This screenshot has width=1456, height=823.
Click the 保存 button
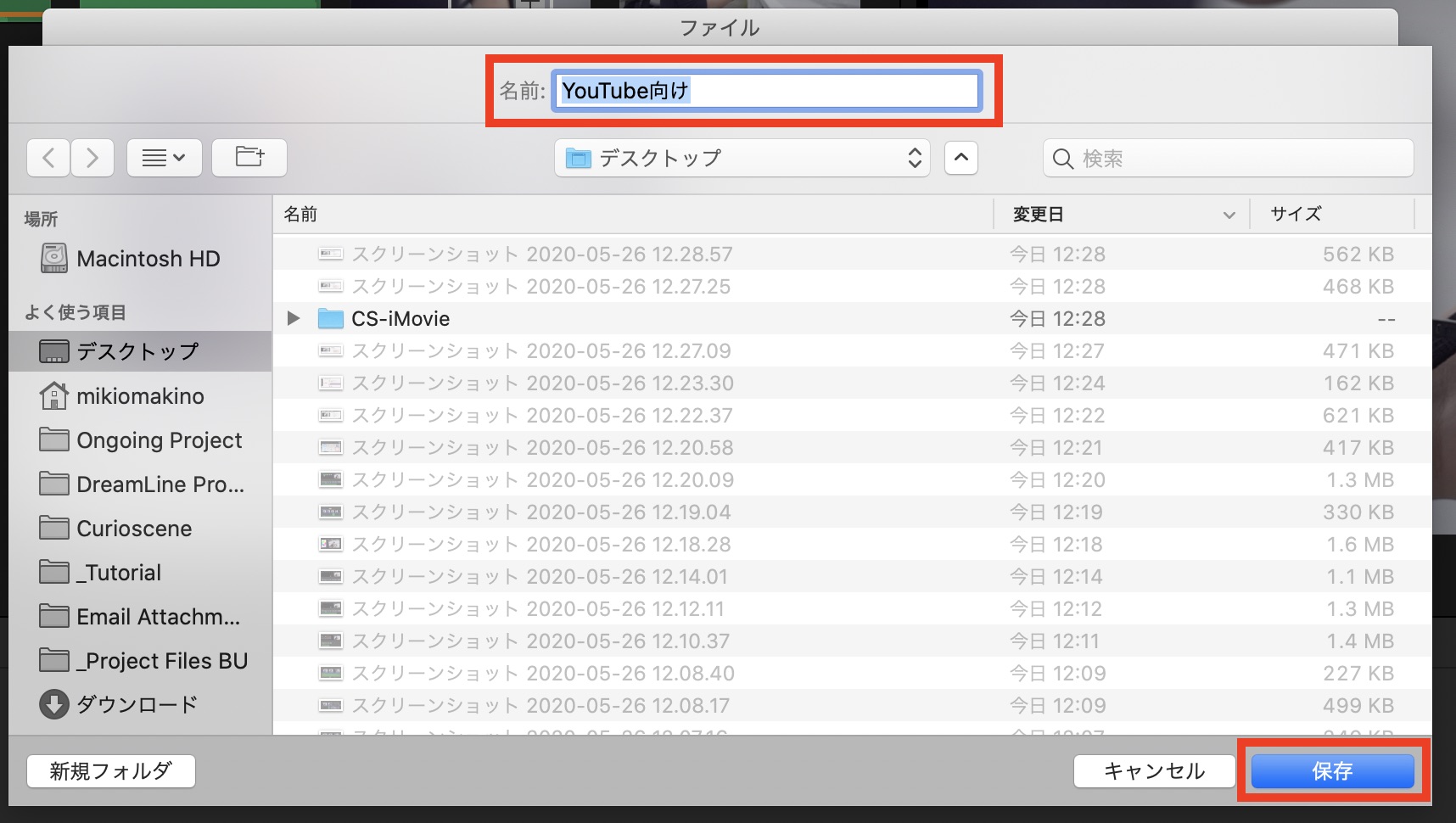[x=1332, y=771]
